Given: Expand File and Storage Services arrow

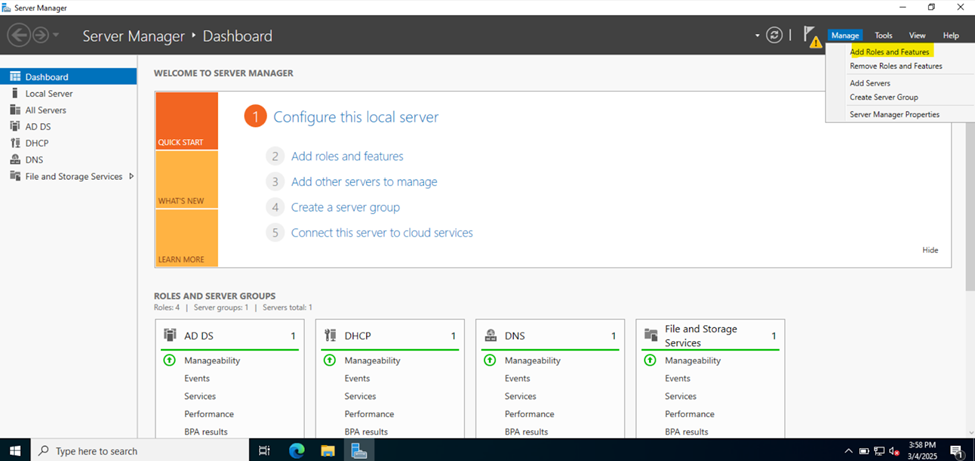Looking at the screenshot, I should (131, 176).
